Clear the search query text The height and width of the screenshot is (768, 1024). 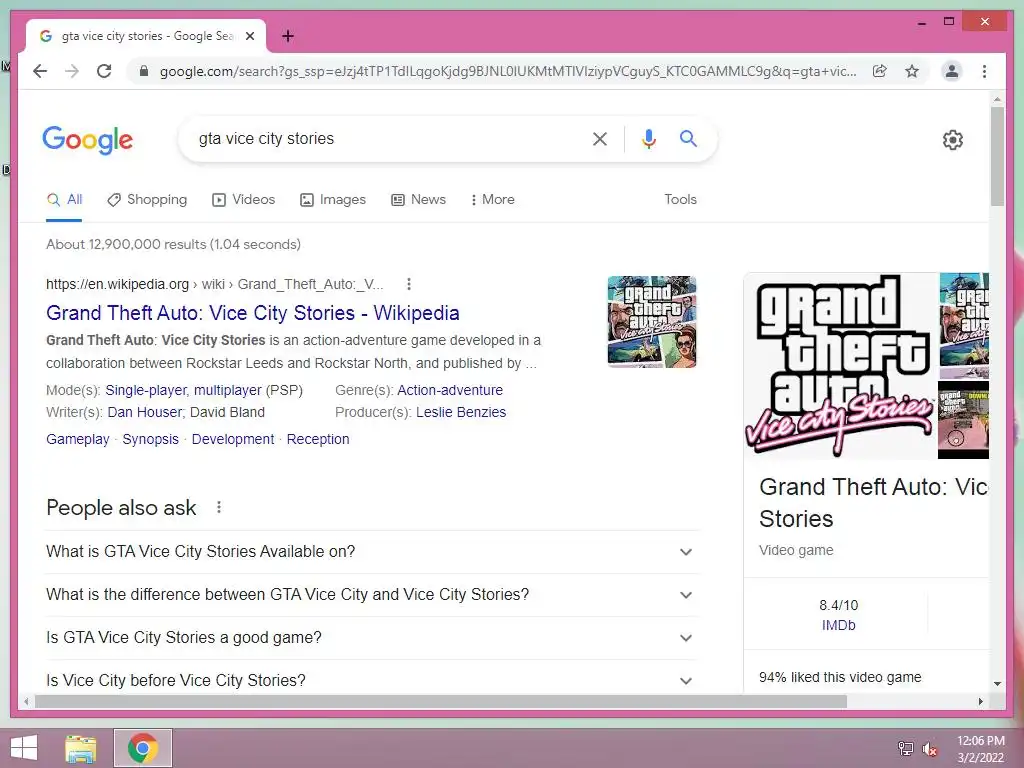click(x=600, y=138)
